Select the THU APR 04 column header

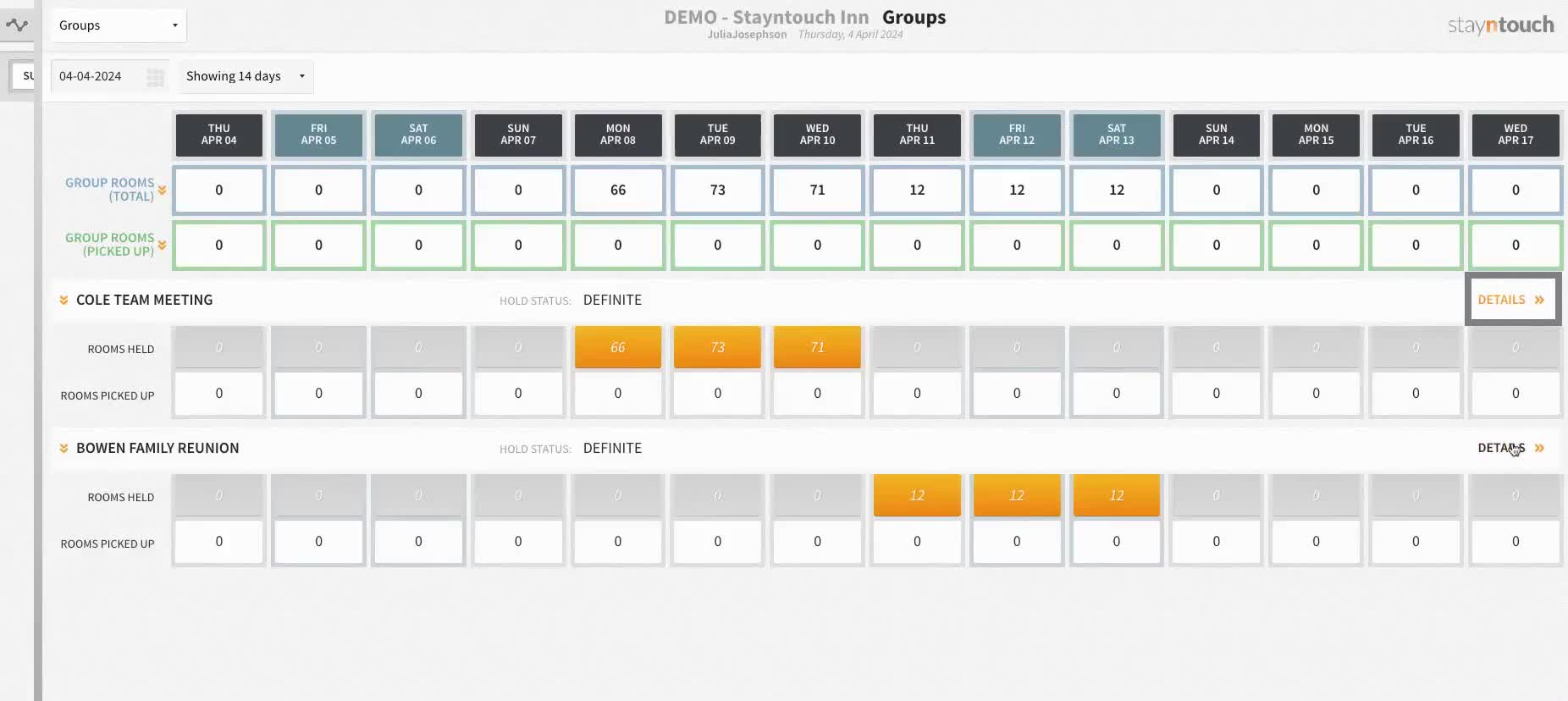[x=219, y=135]
